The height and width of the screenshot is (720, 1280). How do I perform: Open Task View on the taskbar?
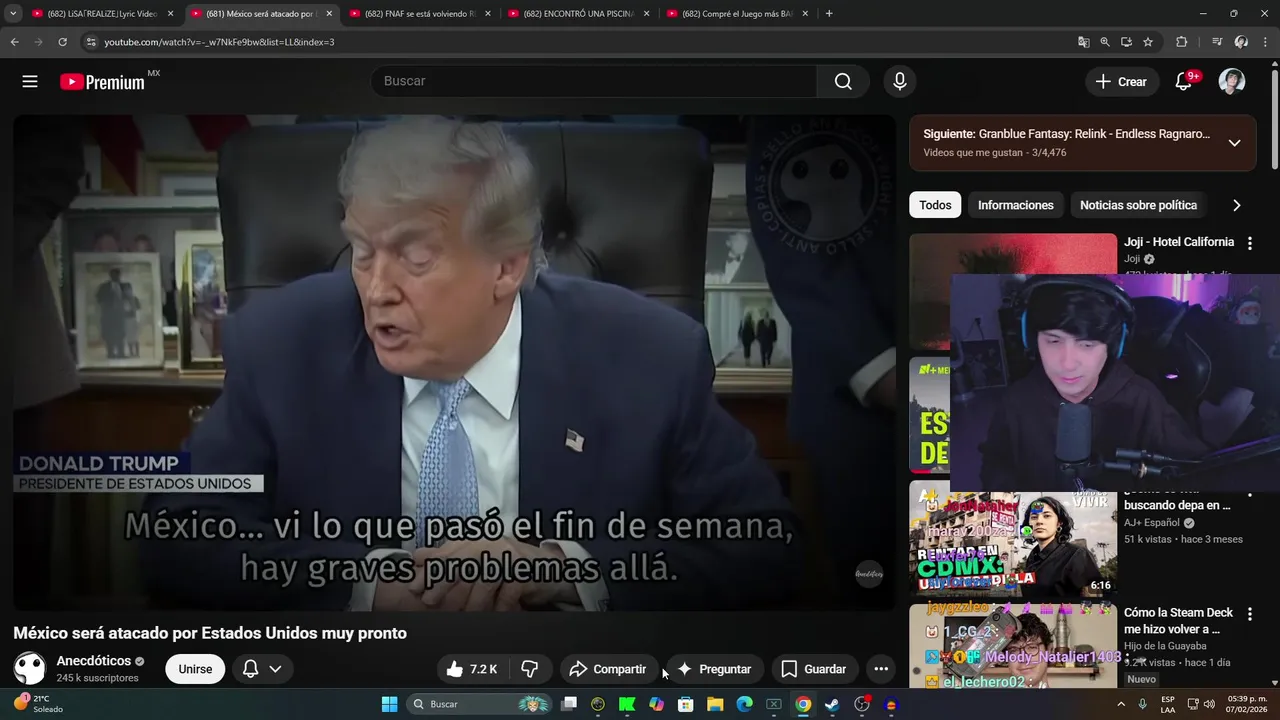tap(569, 704)
